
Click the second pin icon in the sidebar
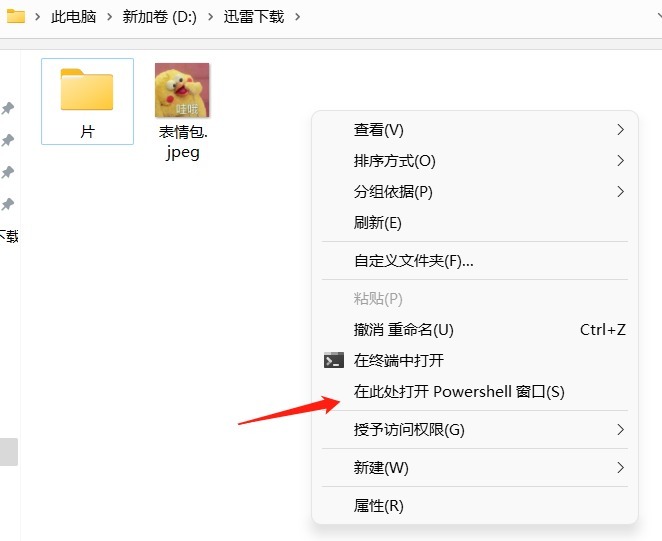[x=8, y=140]
